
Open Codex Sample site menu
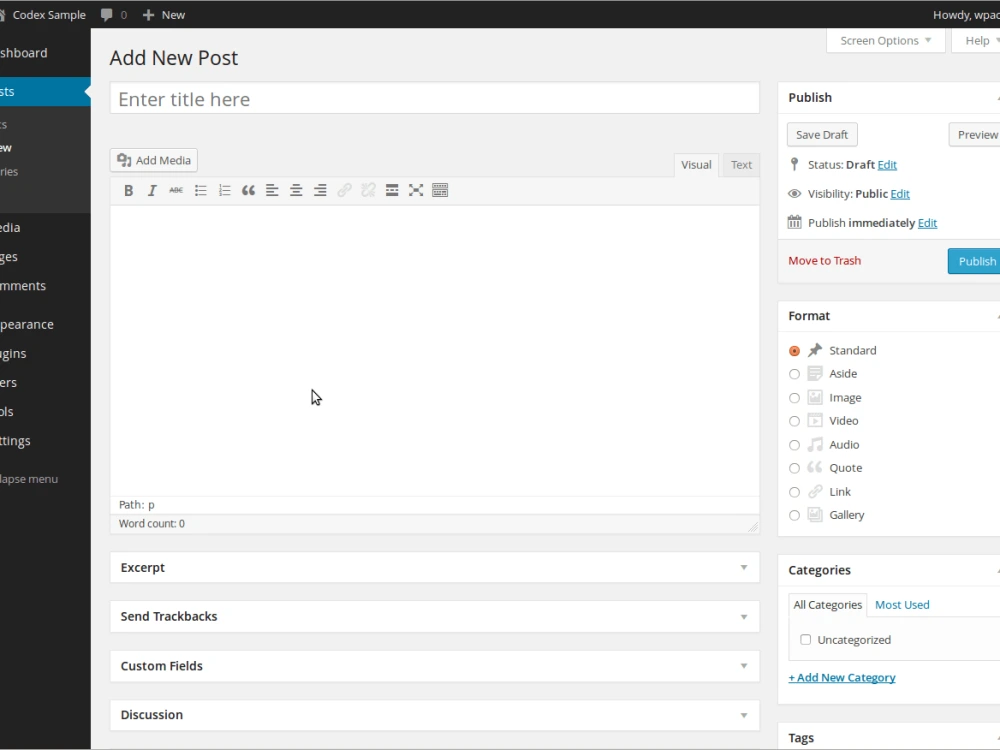[43, 15]
